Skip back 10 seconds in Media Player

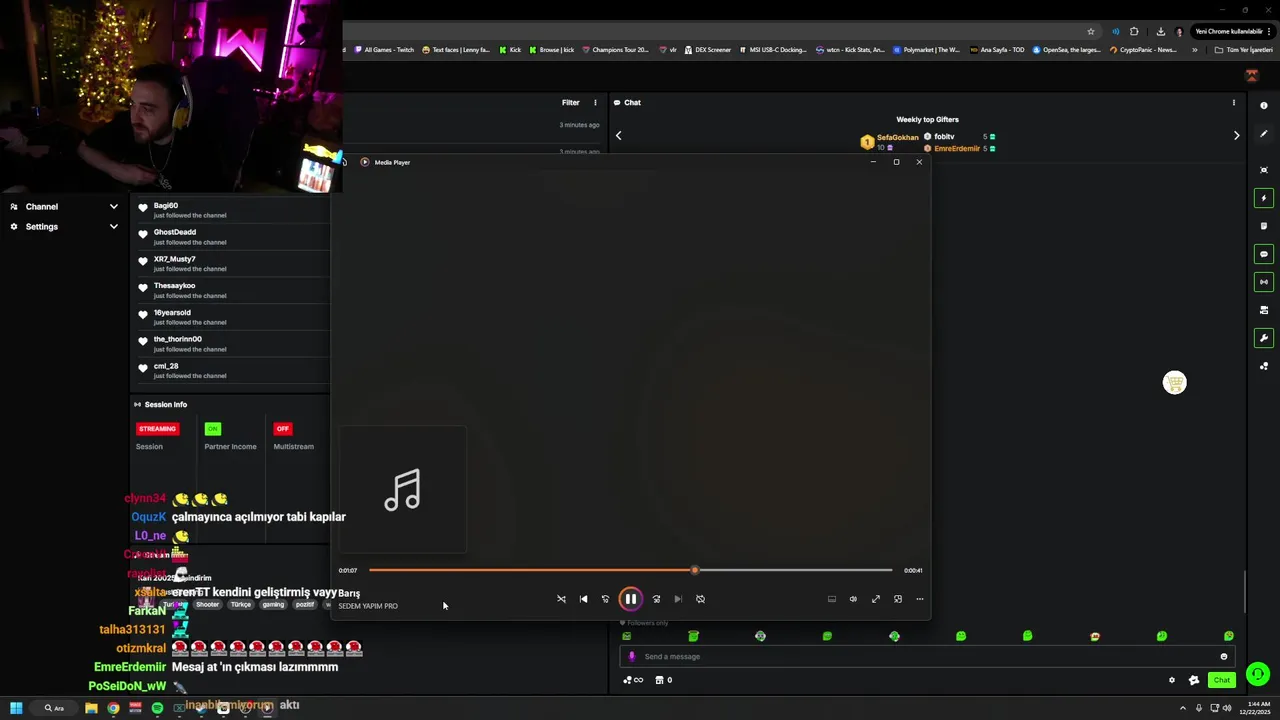pyautogui.click(x=605, y=599)
